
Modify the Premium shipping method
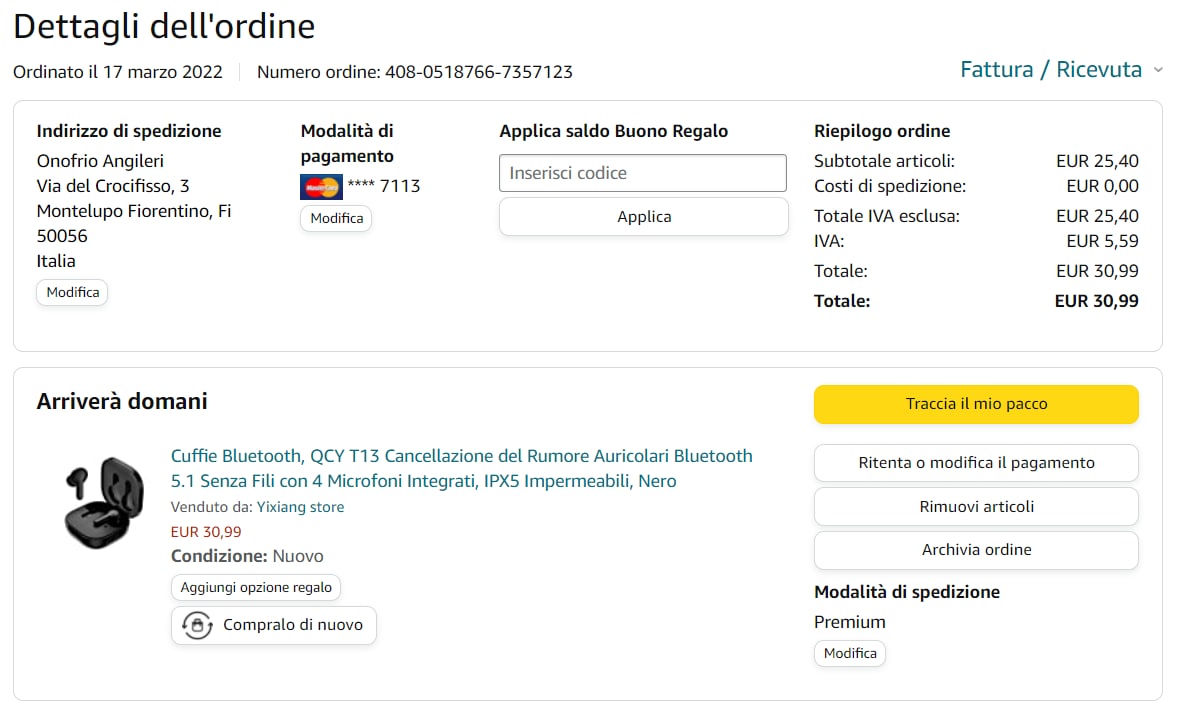[x=850, y=654]
